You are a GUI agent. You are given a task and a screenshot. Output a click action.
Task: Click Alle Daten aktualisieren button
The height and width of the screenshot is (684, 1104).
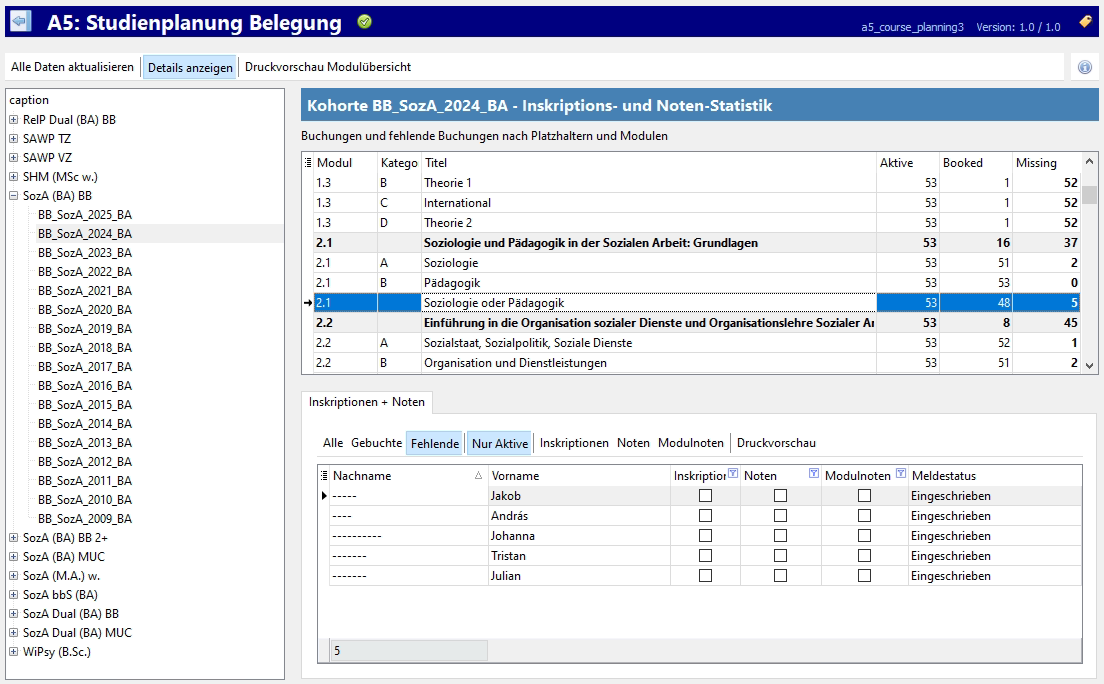72,67
